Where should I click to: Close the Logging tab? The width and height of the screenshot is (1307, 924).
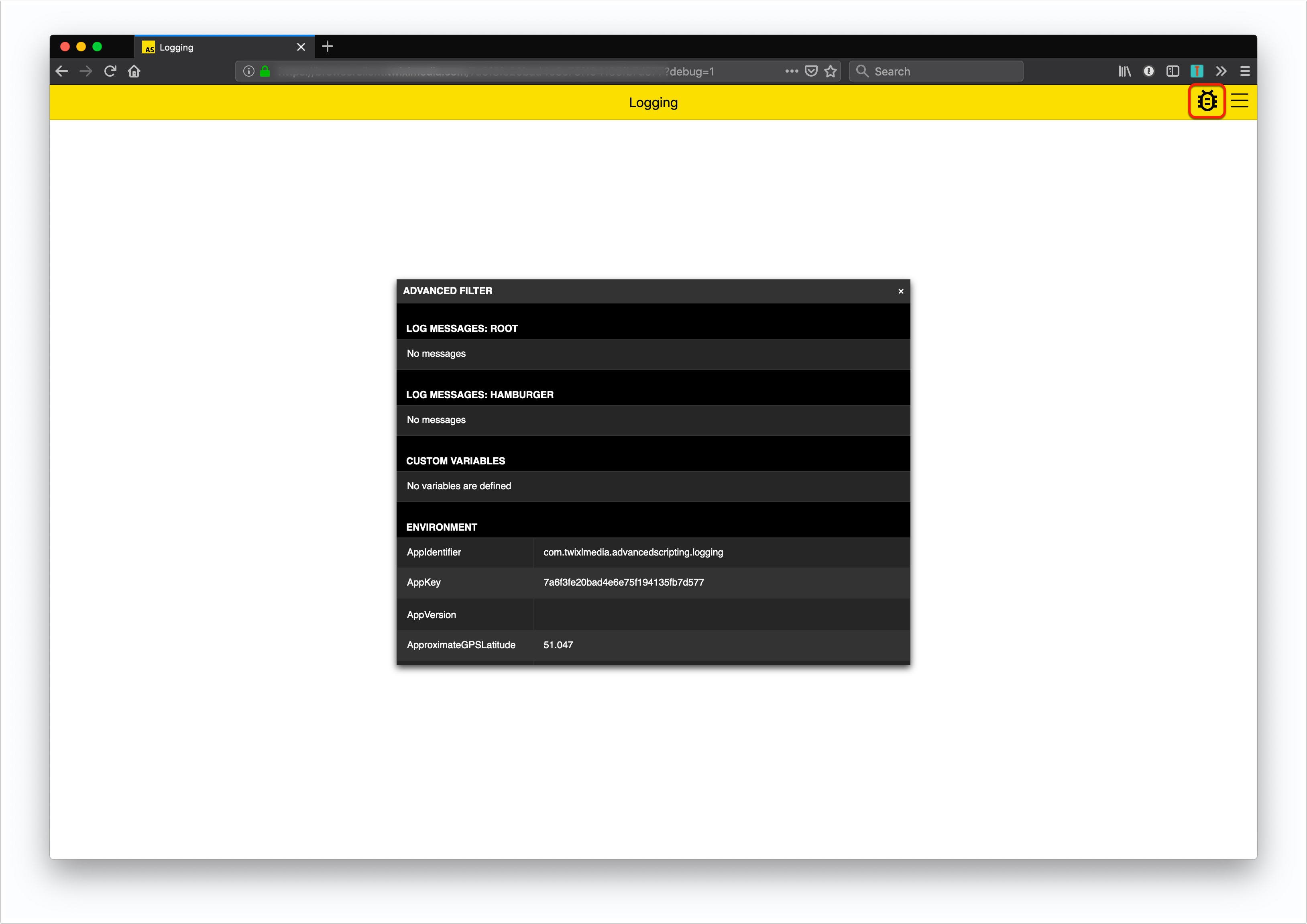pyautogui.click(x=301, y=47)
